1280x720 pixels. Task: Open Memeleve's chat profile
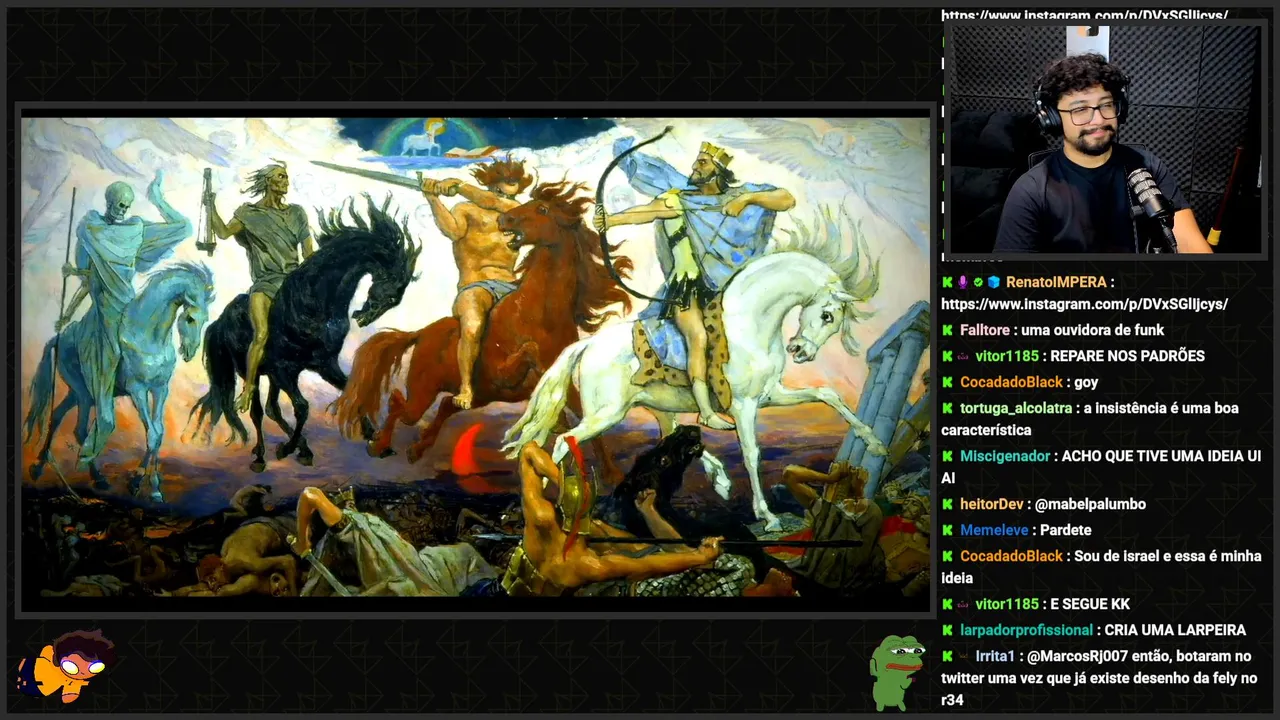coord(994,530)
